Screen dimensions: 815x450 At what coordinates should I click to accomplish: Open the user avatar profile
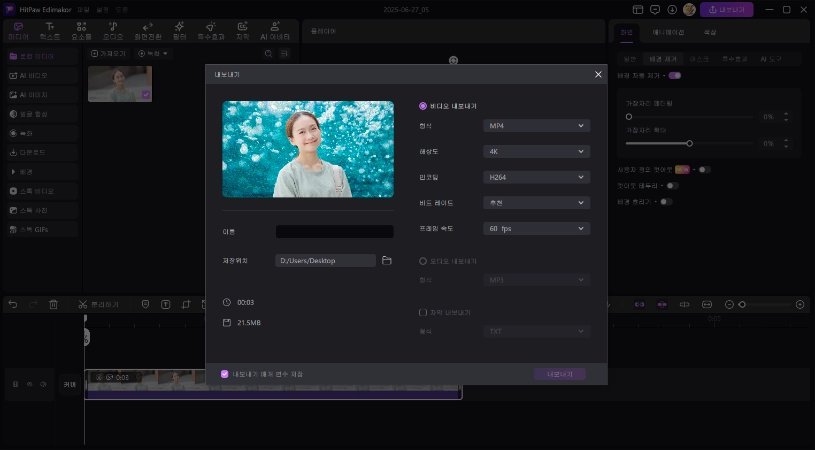click(689, 9)
